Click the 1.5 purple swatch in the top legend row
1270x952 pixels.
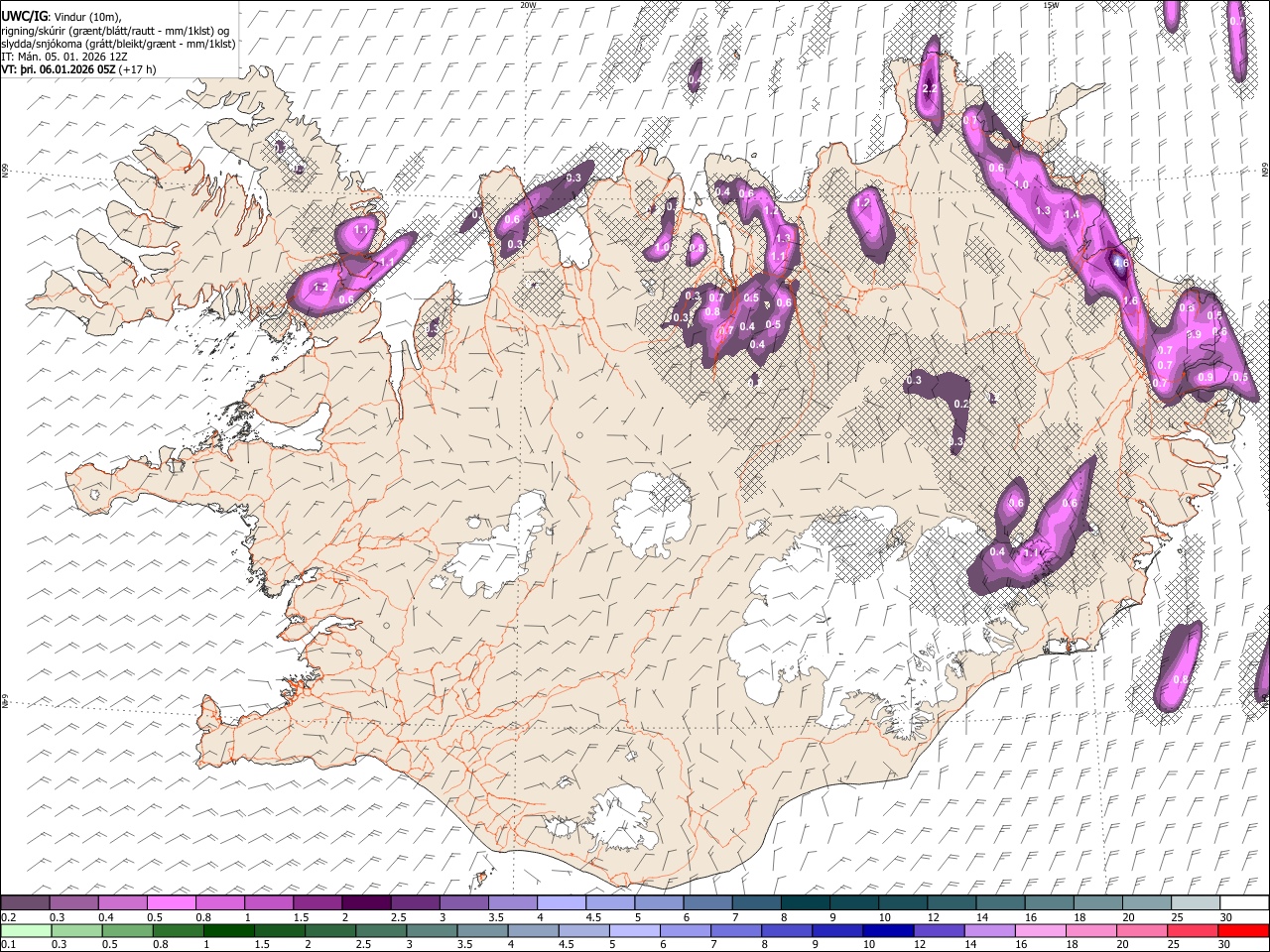(x=317, y=903)
